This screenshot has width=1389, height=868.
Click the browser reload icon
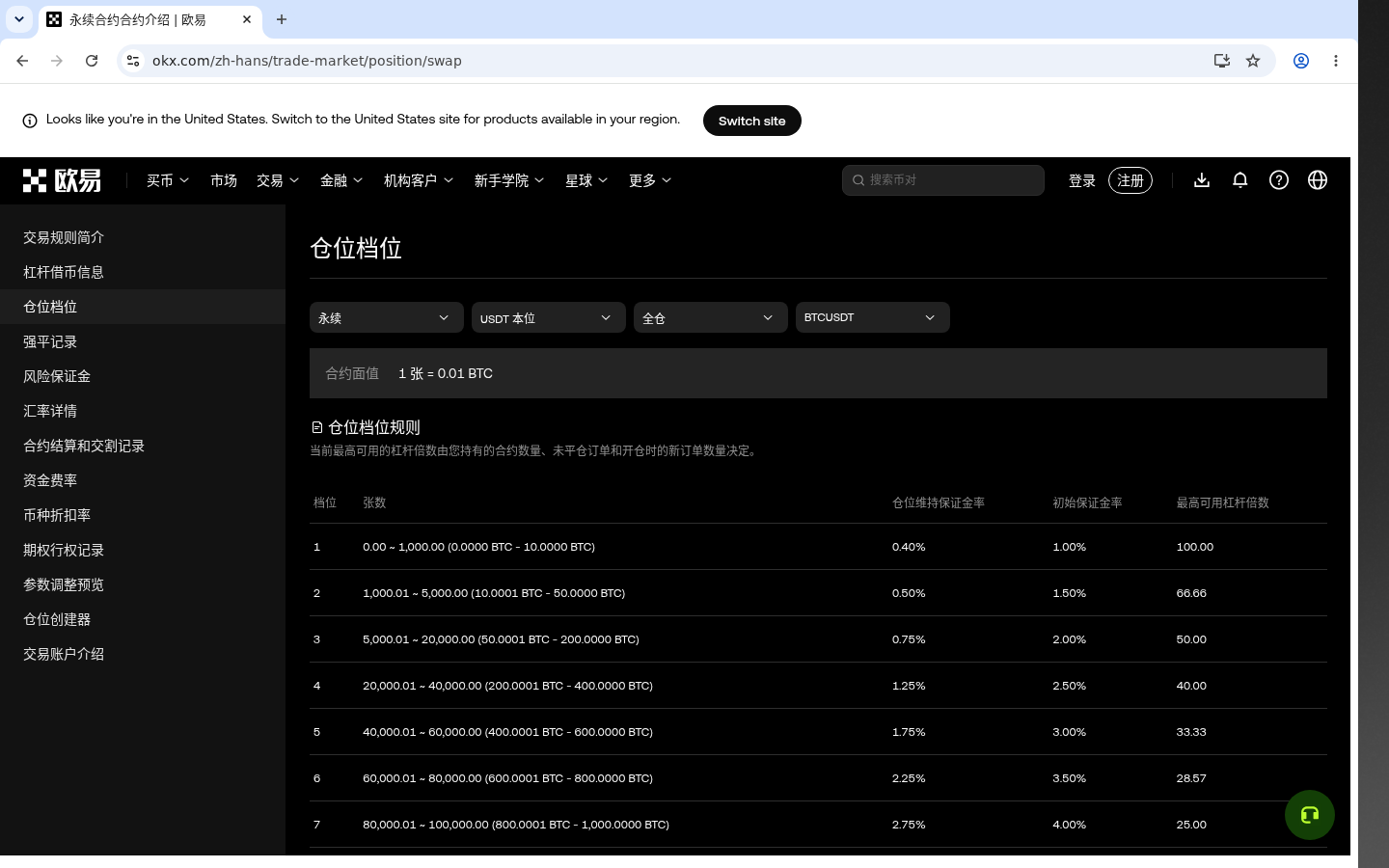click(92, 61)
